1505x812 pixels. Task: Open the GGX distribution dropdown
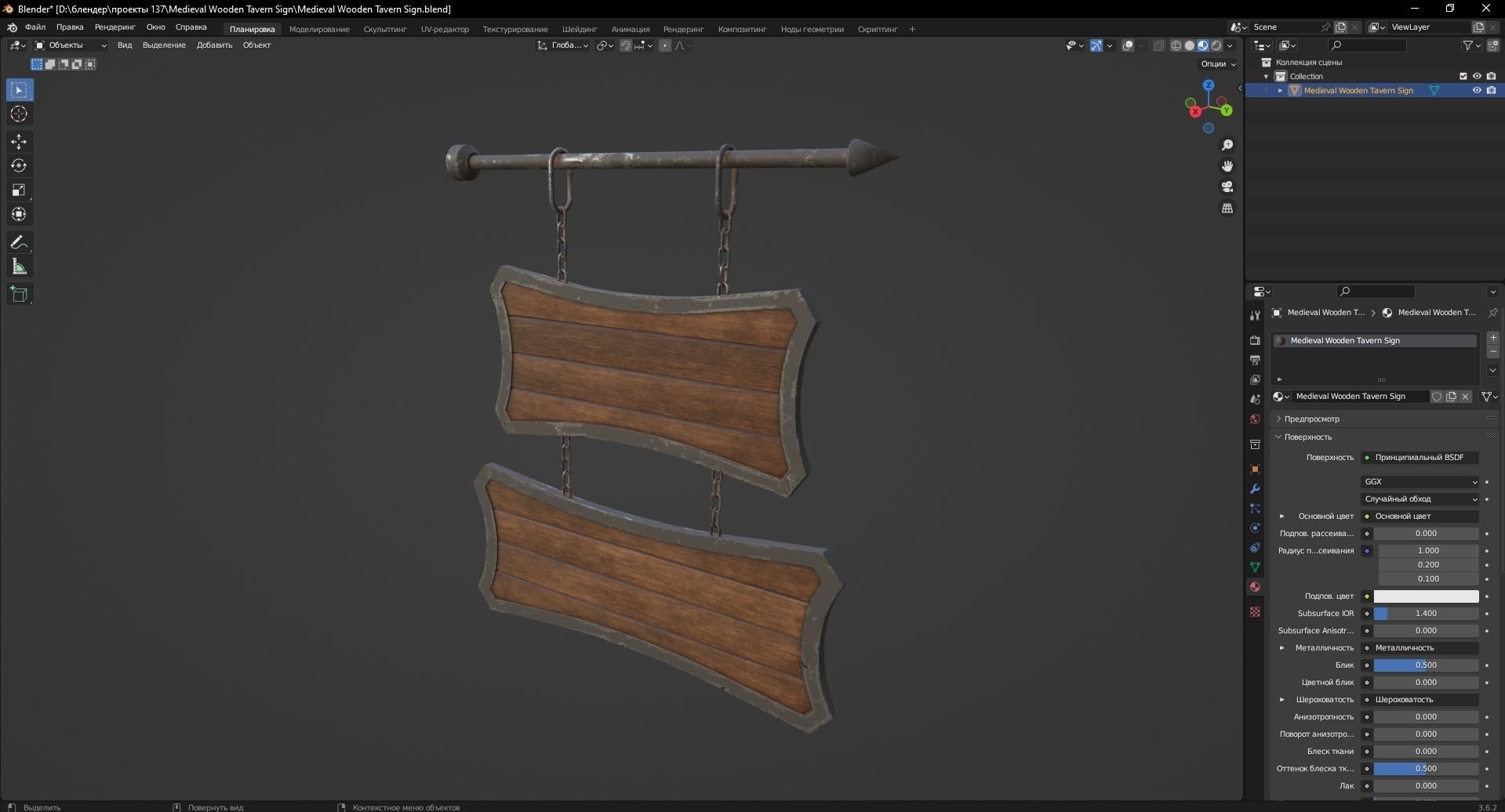[1420, 481]
